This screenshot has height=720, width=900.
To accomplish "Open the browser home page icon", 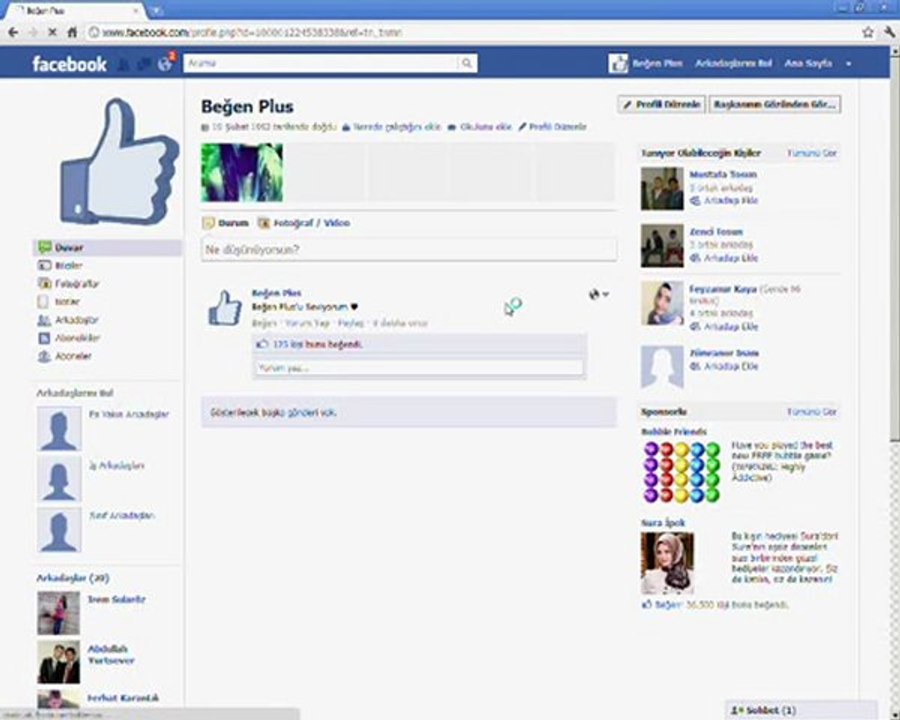I will pos(72,32).
